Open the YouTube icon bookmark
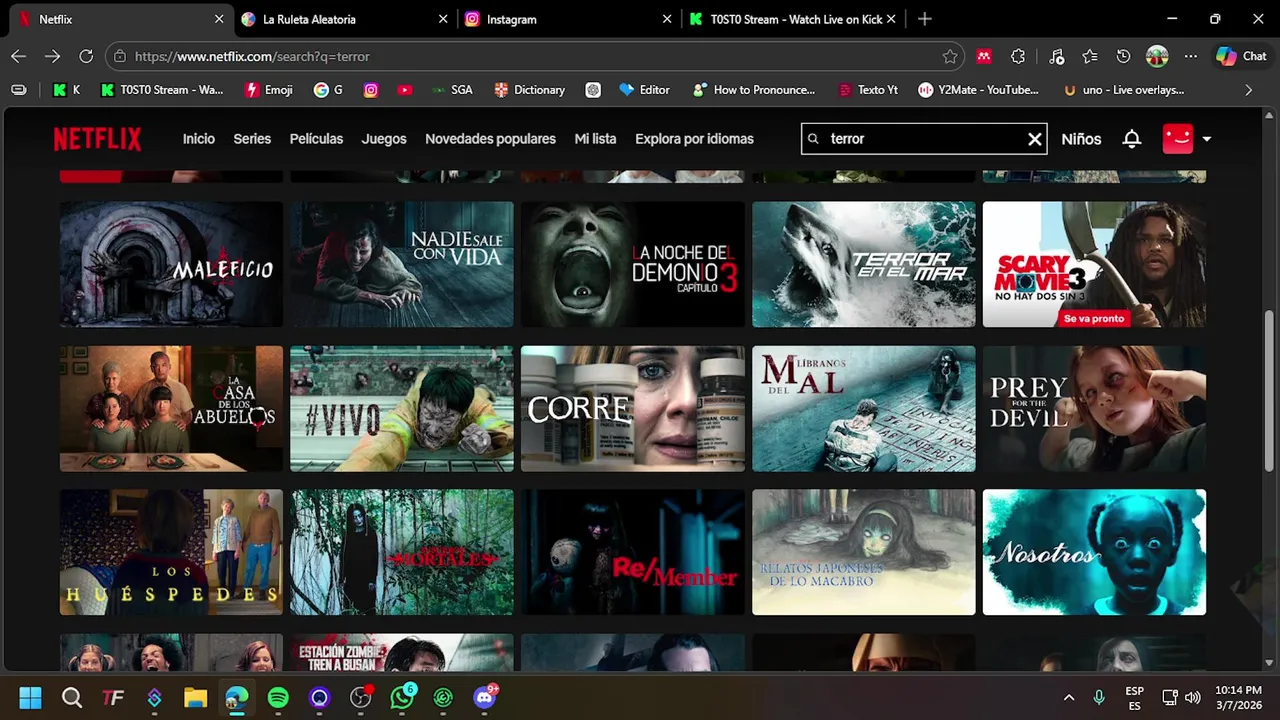Image resolution: width=1280 pixels, height=720 pixels. [x=404, y=90]
